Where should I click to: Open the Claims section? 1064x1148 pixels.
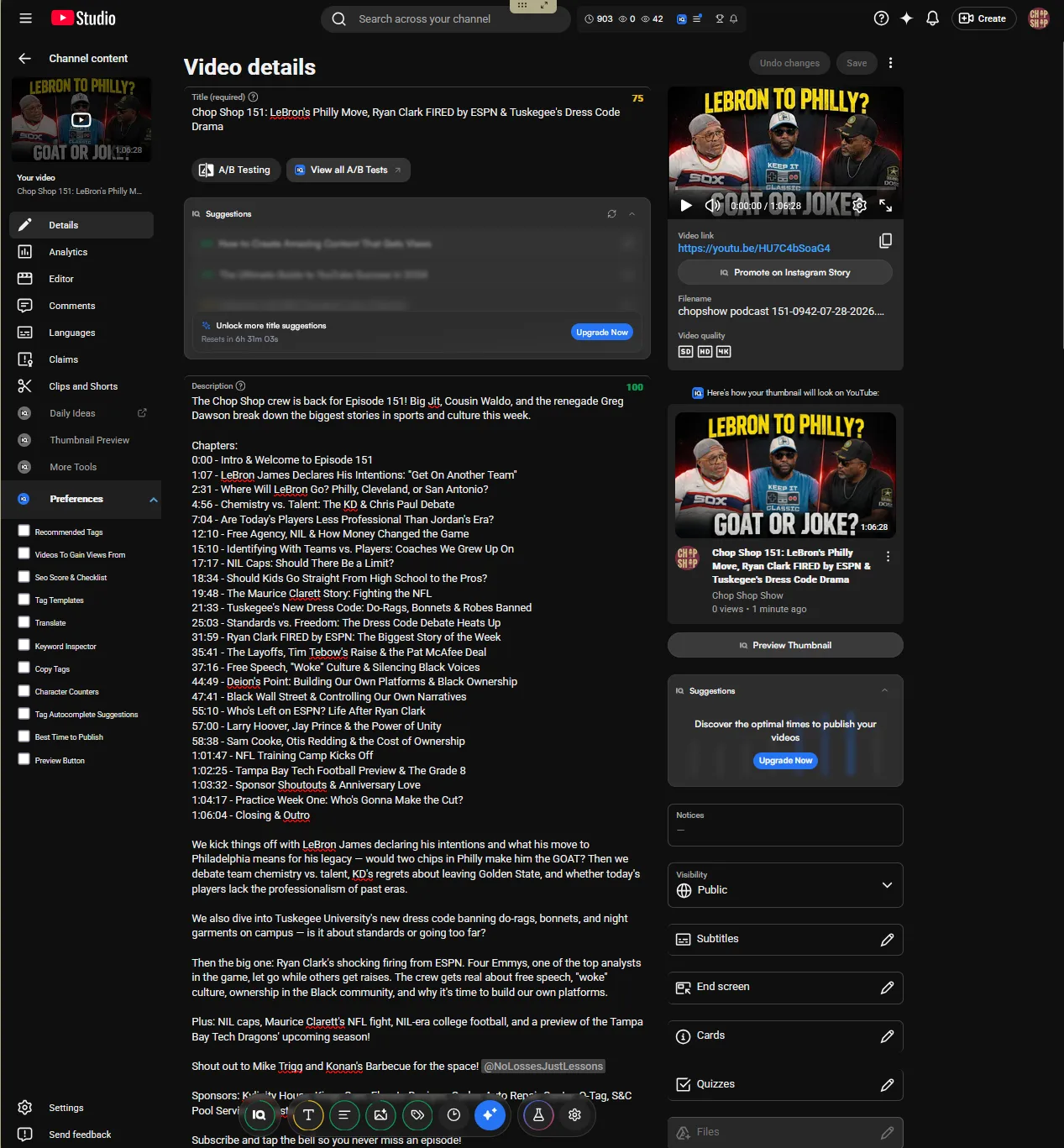click(81, 359)
